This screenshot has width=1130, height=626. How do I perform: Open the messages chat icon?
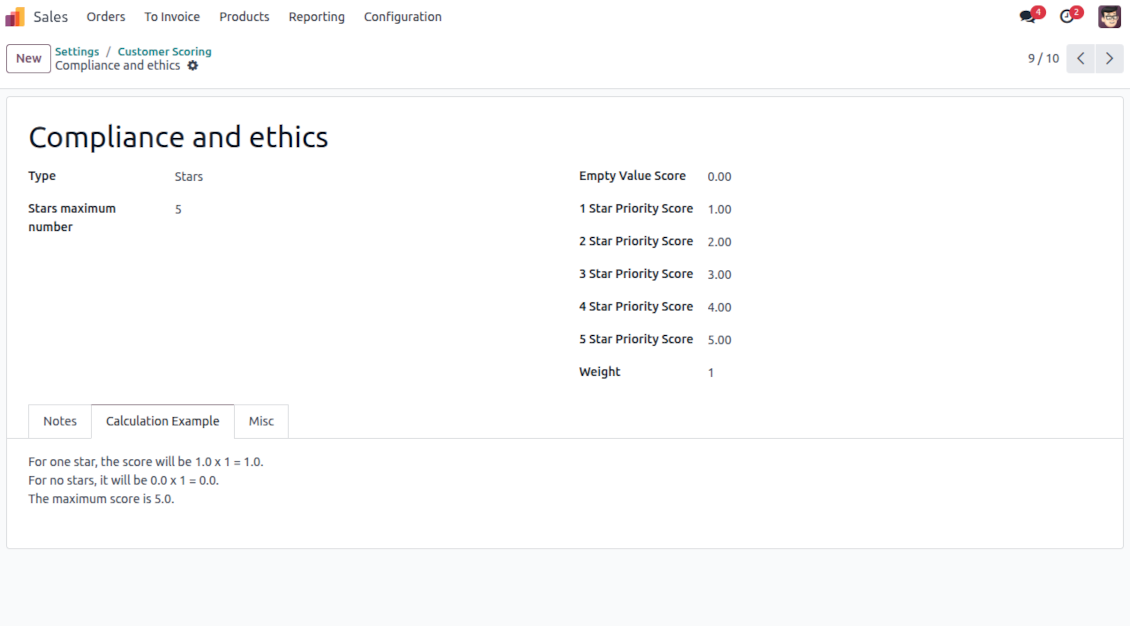tap(1028, 17)
